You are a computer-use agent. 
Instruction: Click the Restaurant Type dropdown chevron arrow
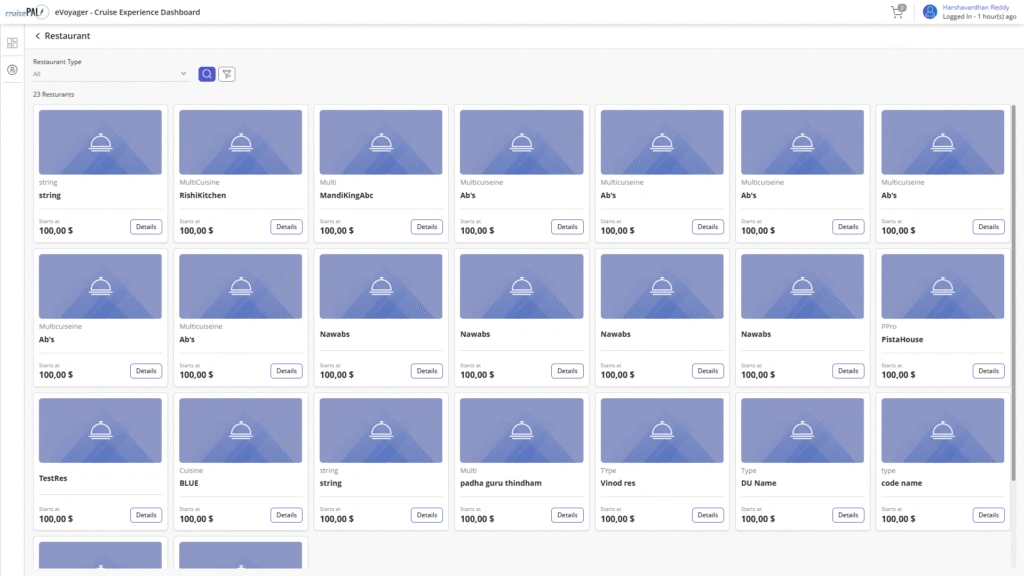pyautogui.click(x=183, y=74)
